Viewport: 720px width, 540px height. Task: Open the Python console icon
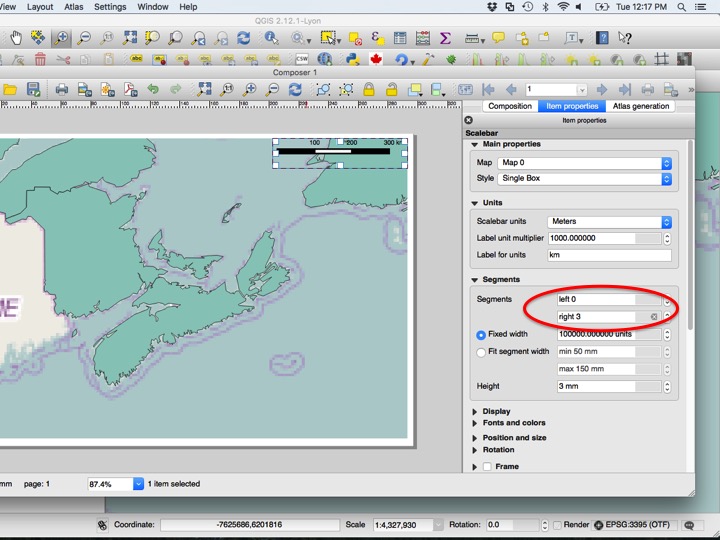pos(353,59)
